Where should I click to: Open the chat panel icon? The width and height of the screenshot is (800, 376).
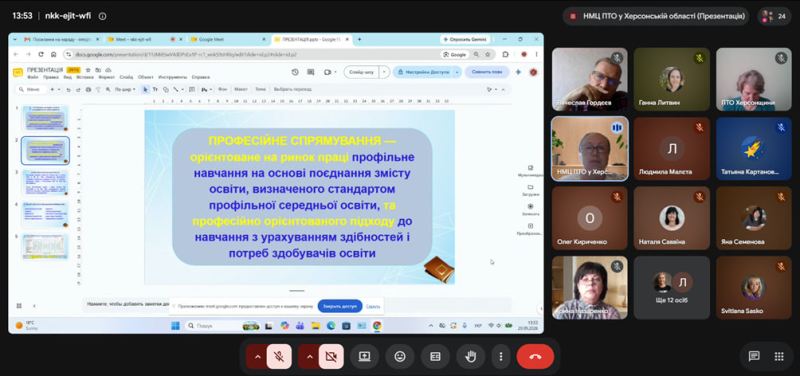[754, 356]
